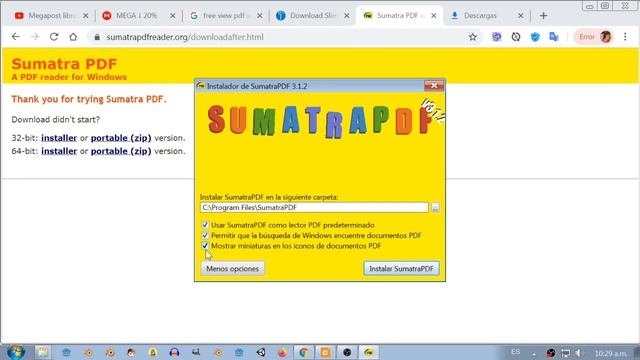Open the profile Error avatar button
Viewport: 640px width, 360px height.
[594, 37]
